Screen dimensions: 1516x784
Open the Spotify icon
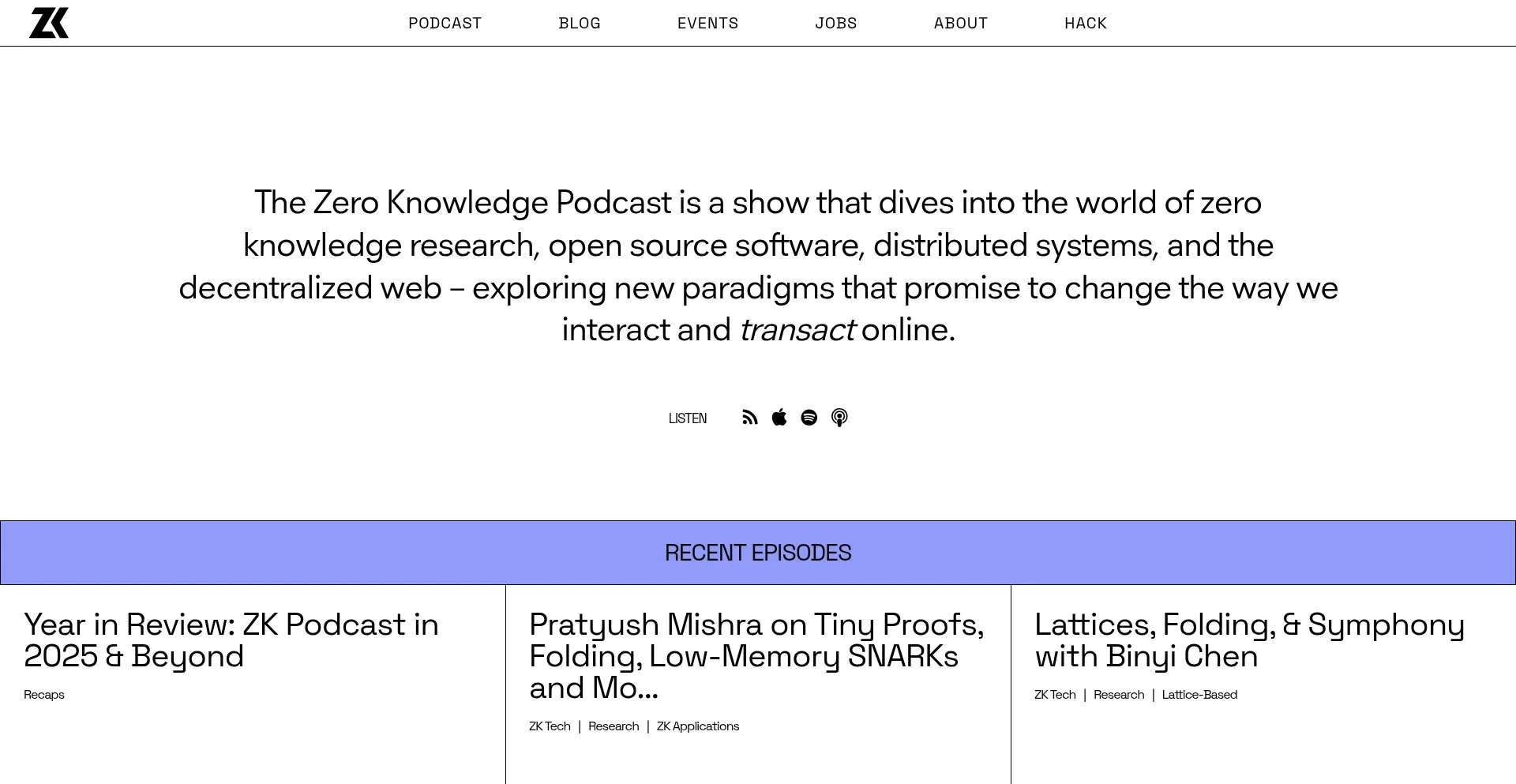coord(809,417)
